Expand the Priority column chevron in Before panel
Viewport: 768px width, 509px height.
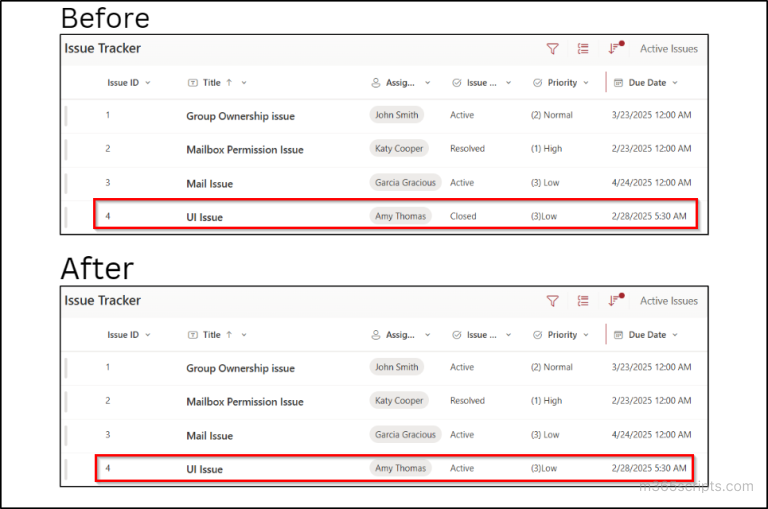point(586,83)
